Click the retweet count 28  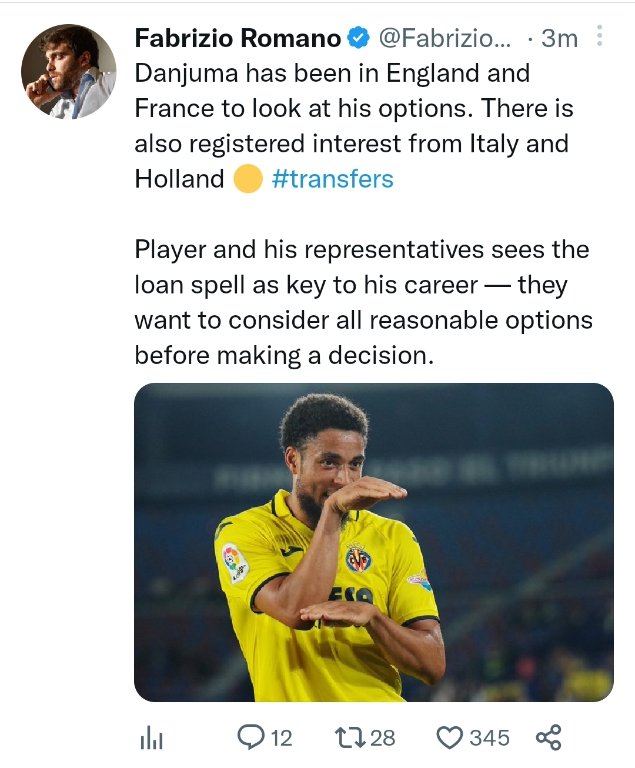point(383,738)
